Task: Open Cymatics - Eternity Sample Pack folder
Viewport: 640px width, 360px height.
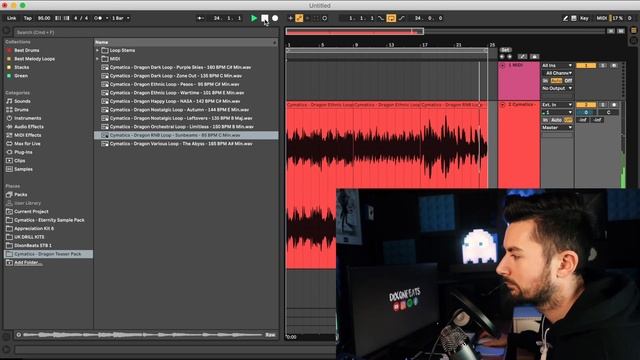Action: click(x=49, y=220)
